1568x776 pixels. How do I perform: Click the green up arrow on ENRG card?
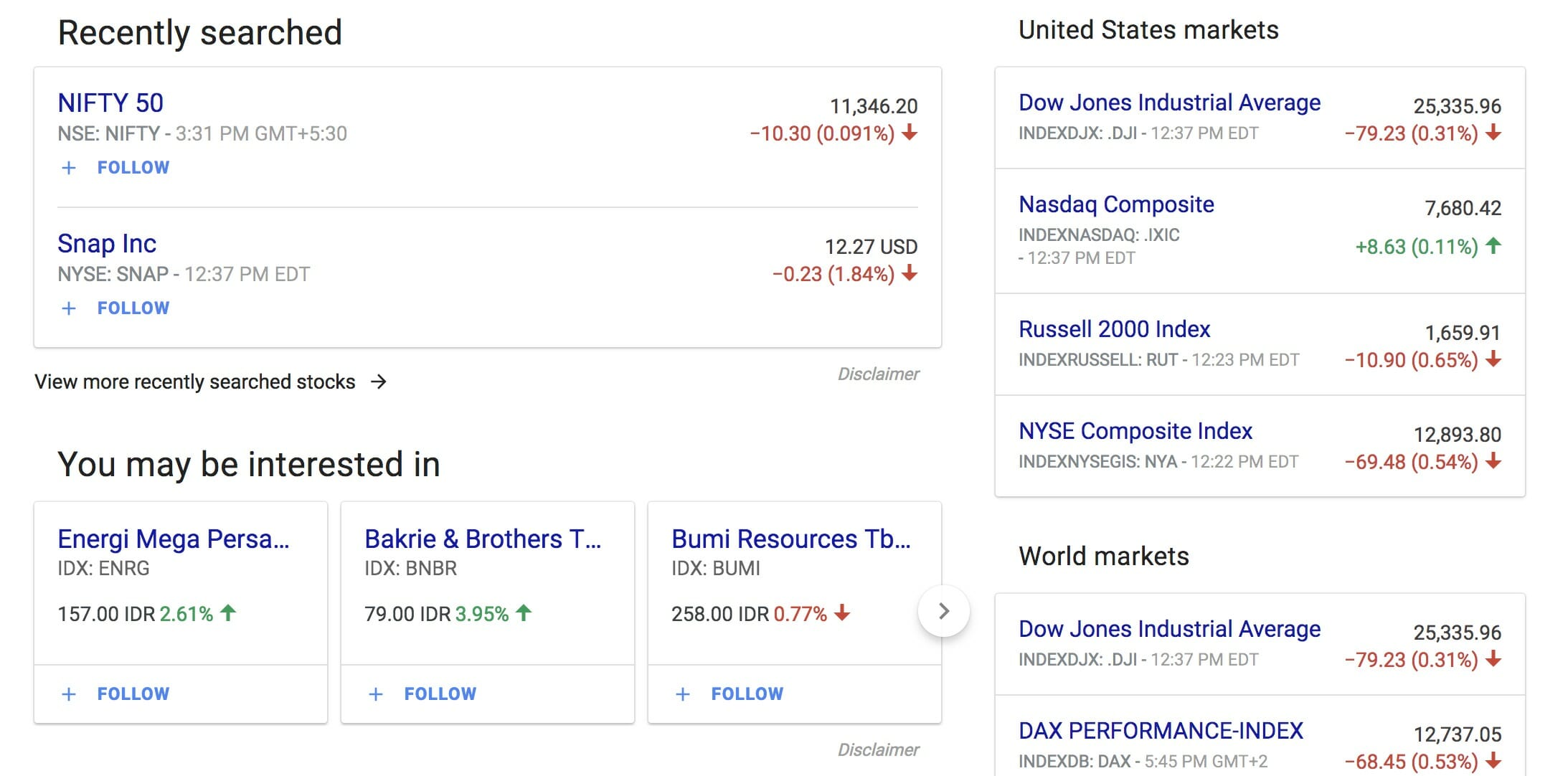(228, 612)
